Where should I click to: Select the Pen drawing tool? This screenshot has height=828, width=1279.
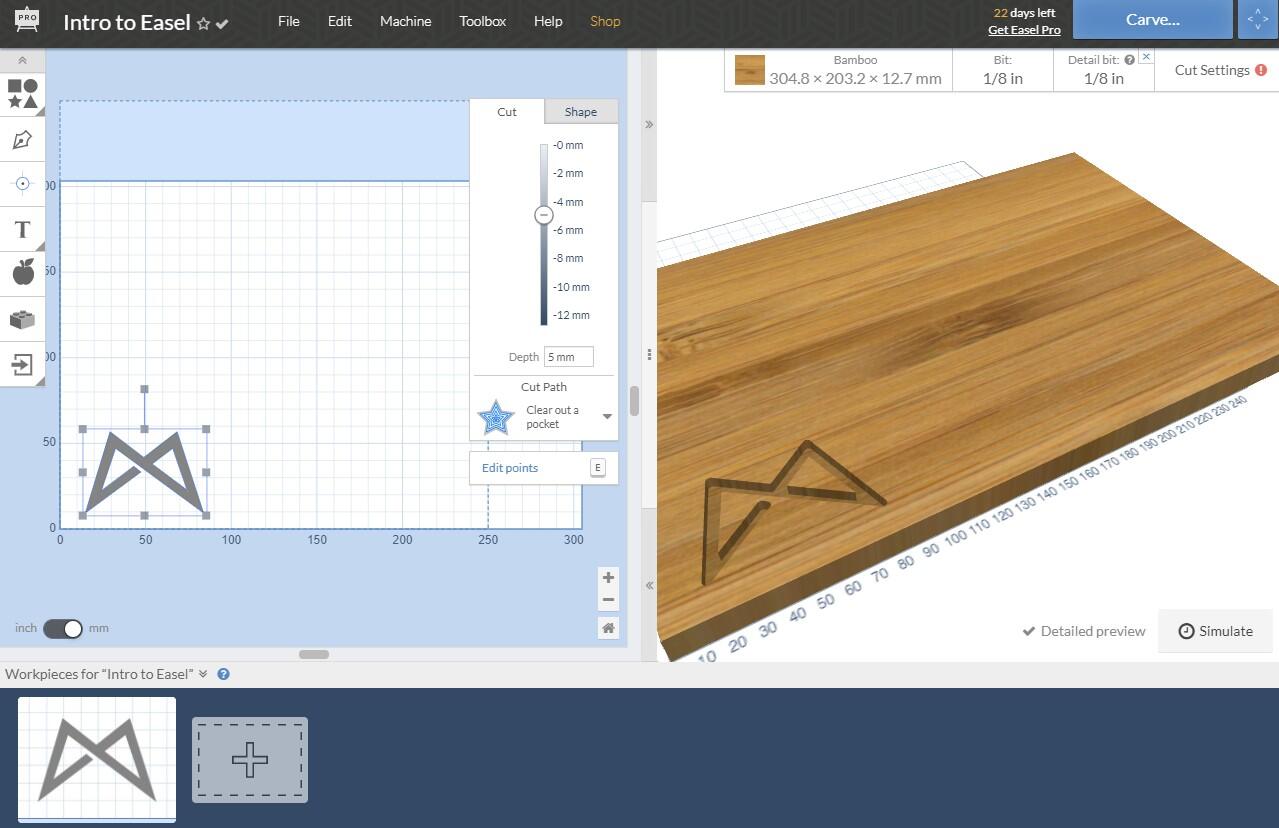point(22,140)
